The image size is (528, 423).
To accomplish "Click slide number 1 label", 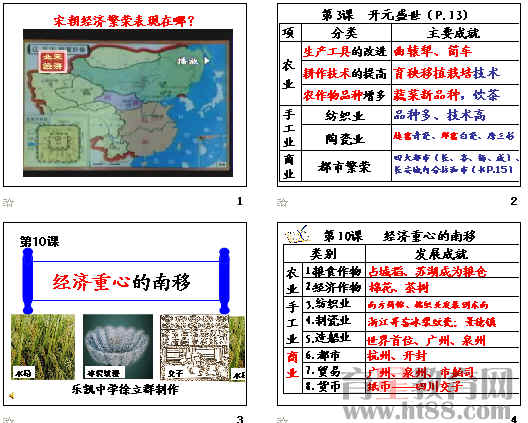I will [x=239, y=201].
